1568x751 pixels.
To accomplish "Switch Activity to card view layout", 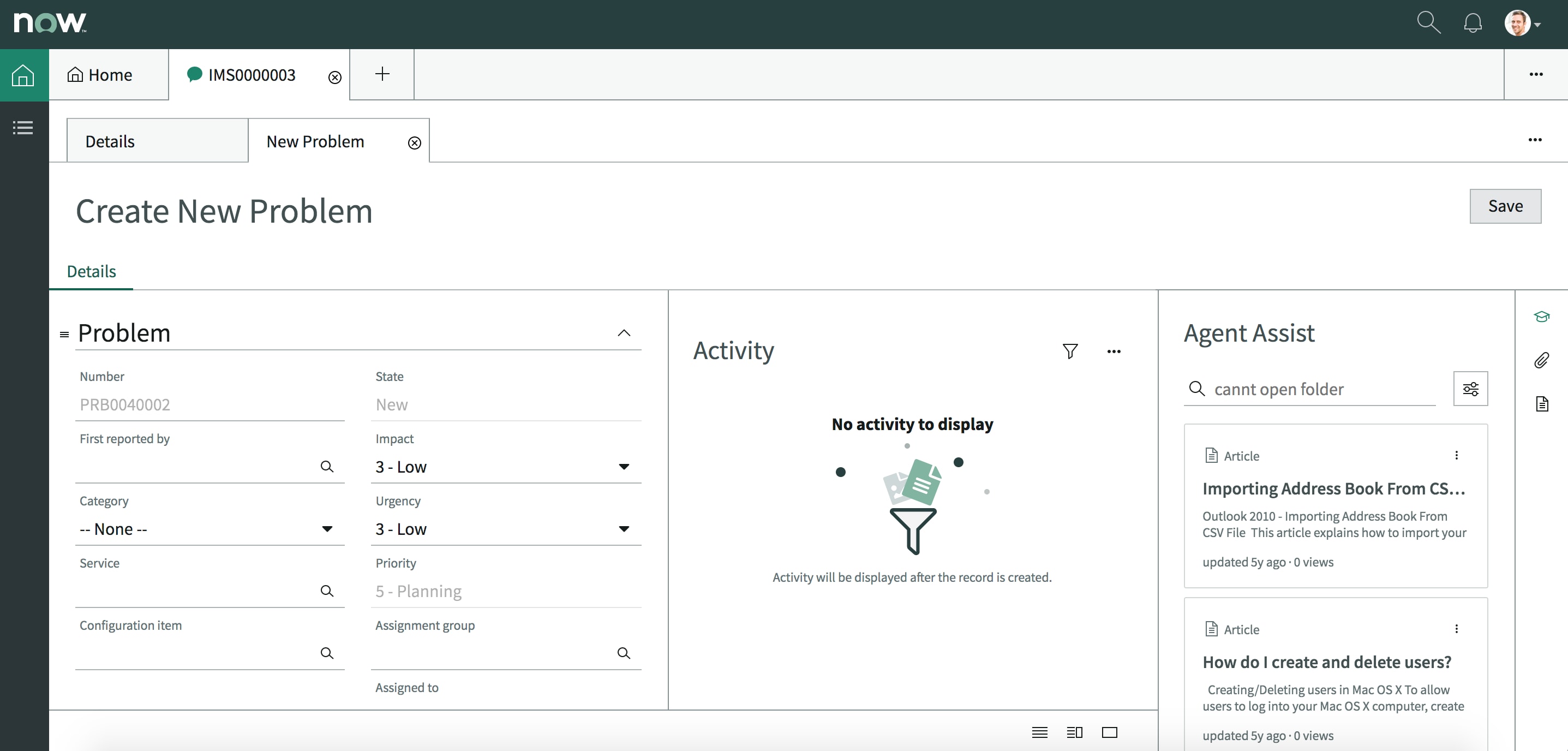I will coord(1110,733).
